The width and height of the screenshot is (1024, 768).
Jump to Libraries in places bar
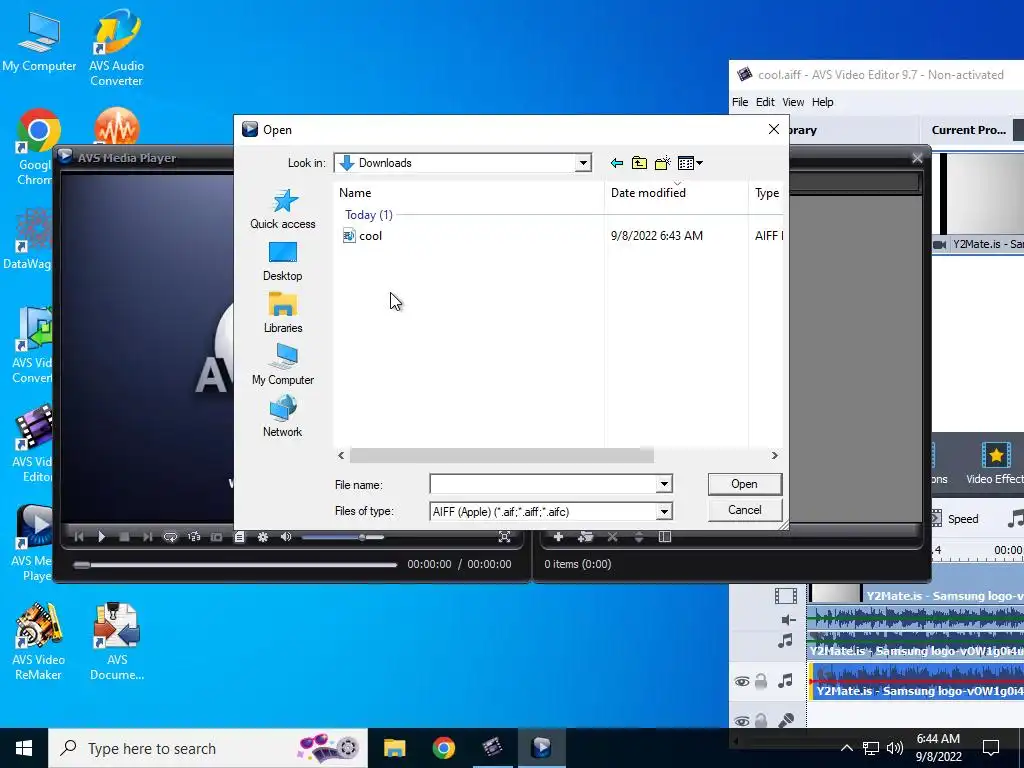pos(283,313)
